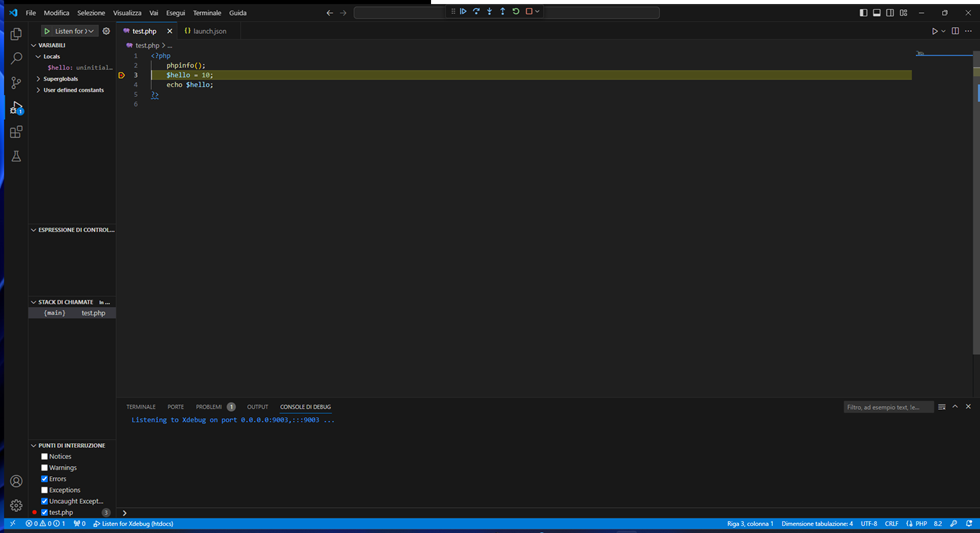Image resolution: width=980 pixels, height=533 pixels.
Task: Navigate forward with the right arrow
Action: 343,12
